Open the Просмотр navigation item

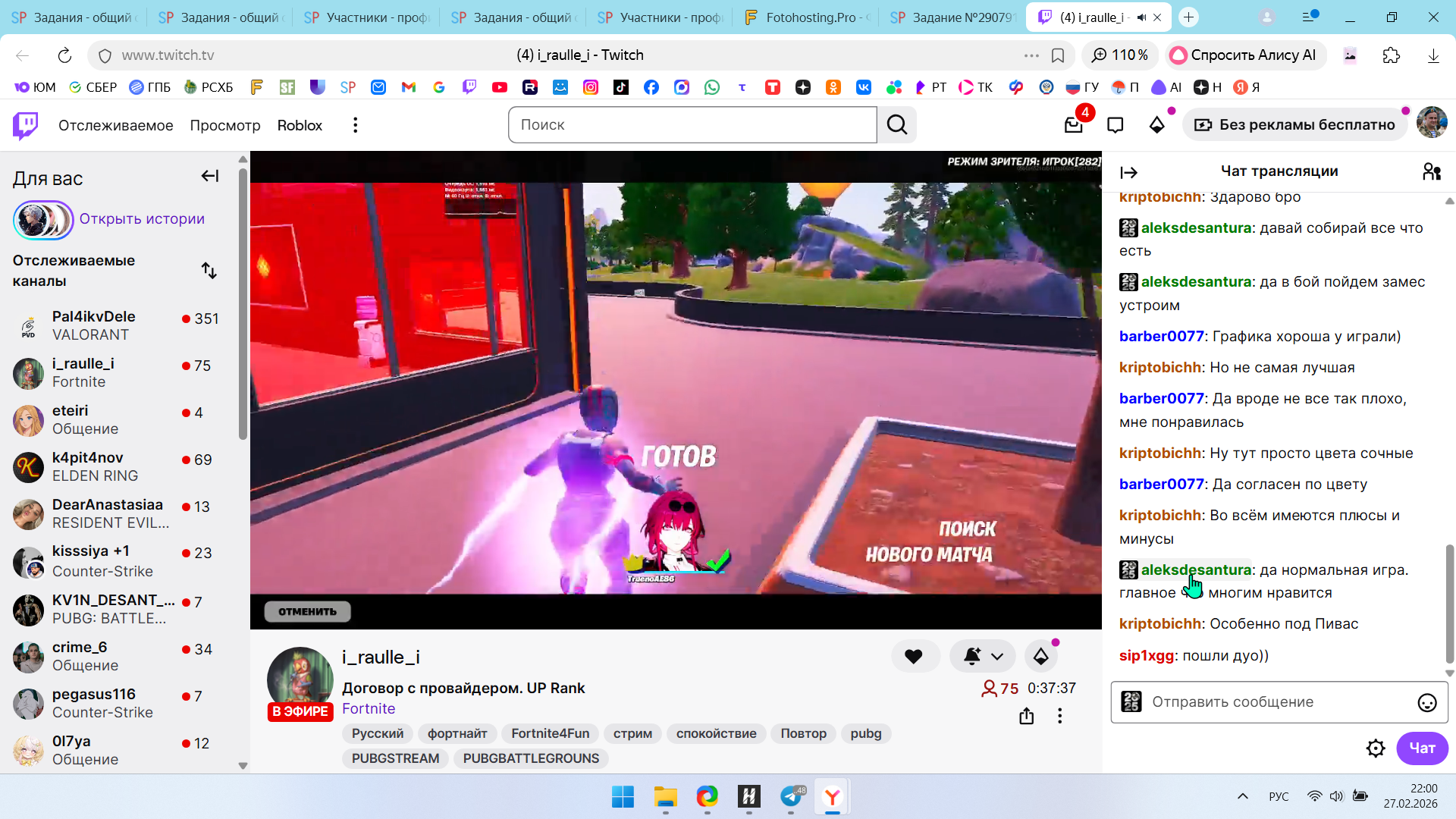[x=224, y=125]
